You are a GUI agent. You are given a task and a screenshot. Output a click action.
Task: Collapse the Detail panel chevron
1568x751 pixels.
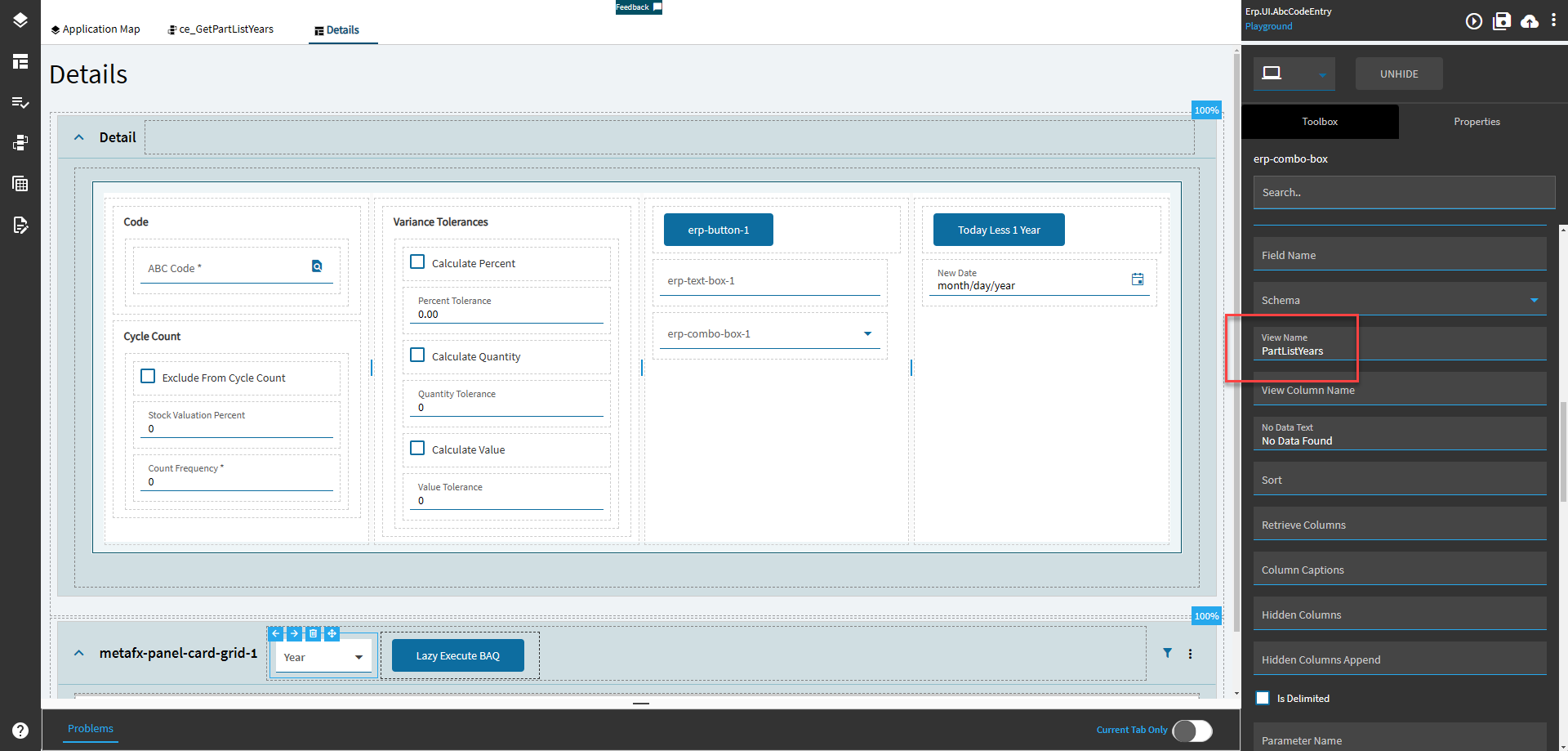pyautogui.click(x=79, y=137)
